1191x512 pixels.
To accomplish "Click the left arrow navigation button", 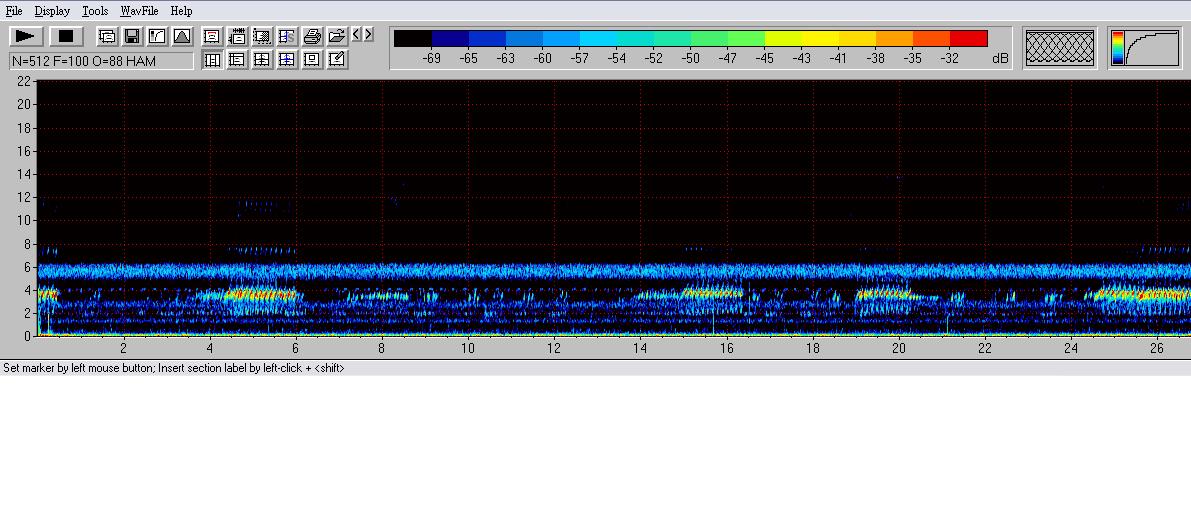I will (356, 35).
